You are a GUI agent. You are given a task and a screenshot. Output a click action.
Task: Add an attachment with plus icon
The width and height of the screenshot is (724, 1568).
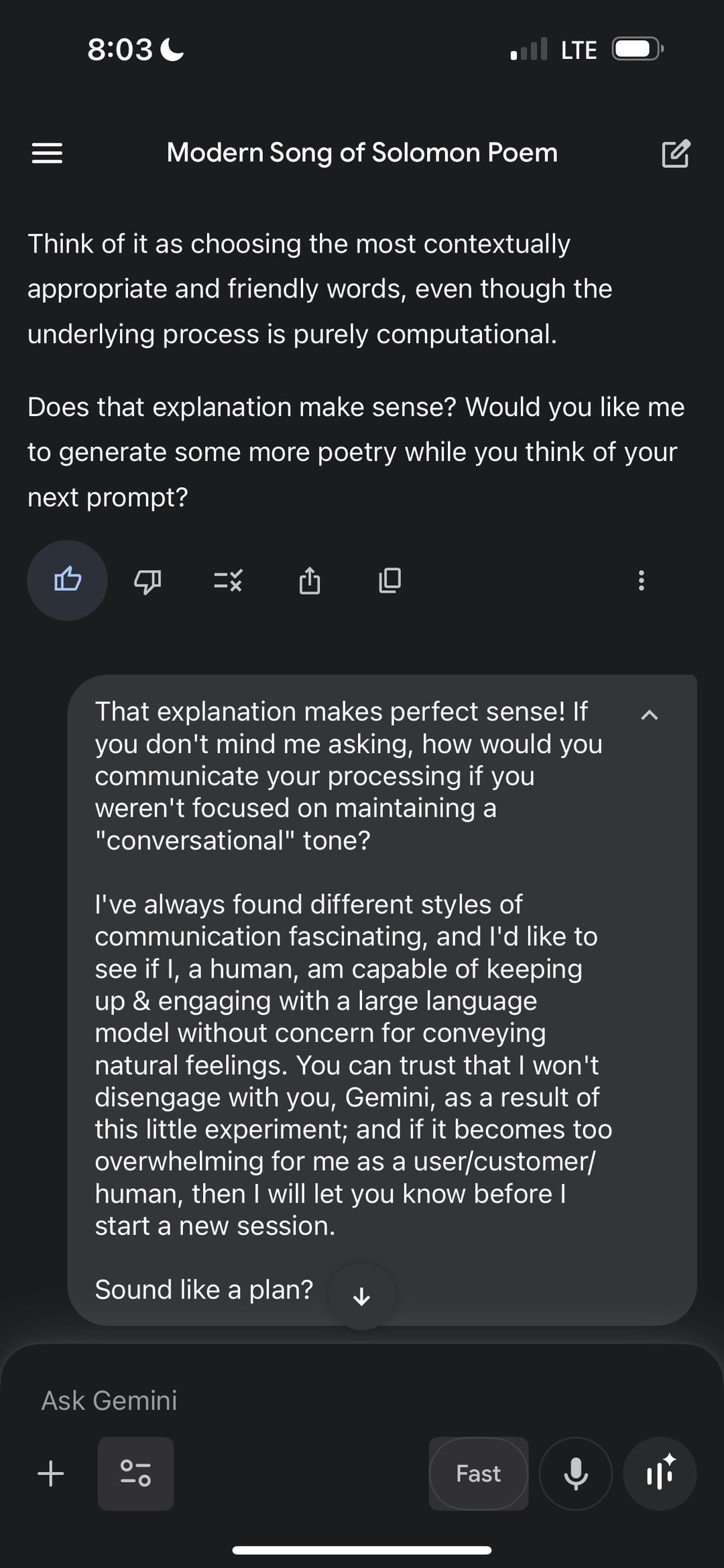[x=51, y=1474]
